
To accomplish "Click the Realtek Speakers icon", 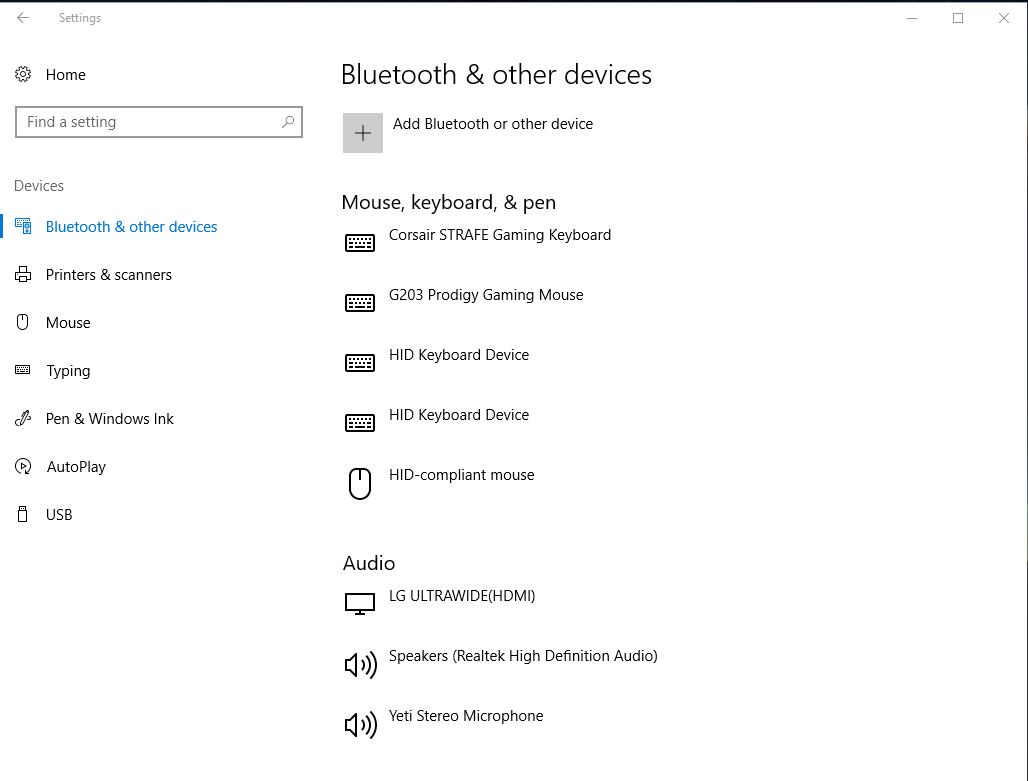I will coord(360,665).
